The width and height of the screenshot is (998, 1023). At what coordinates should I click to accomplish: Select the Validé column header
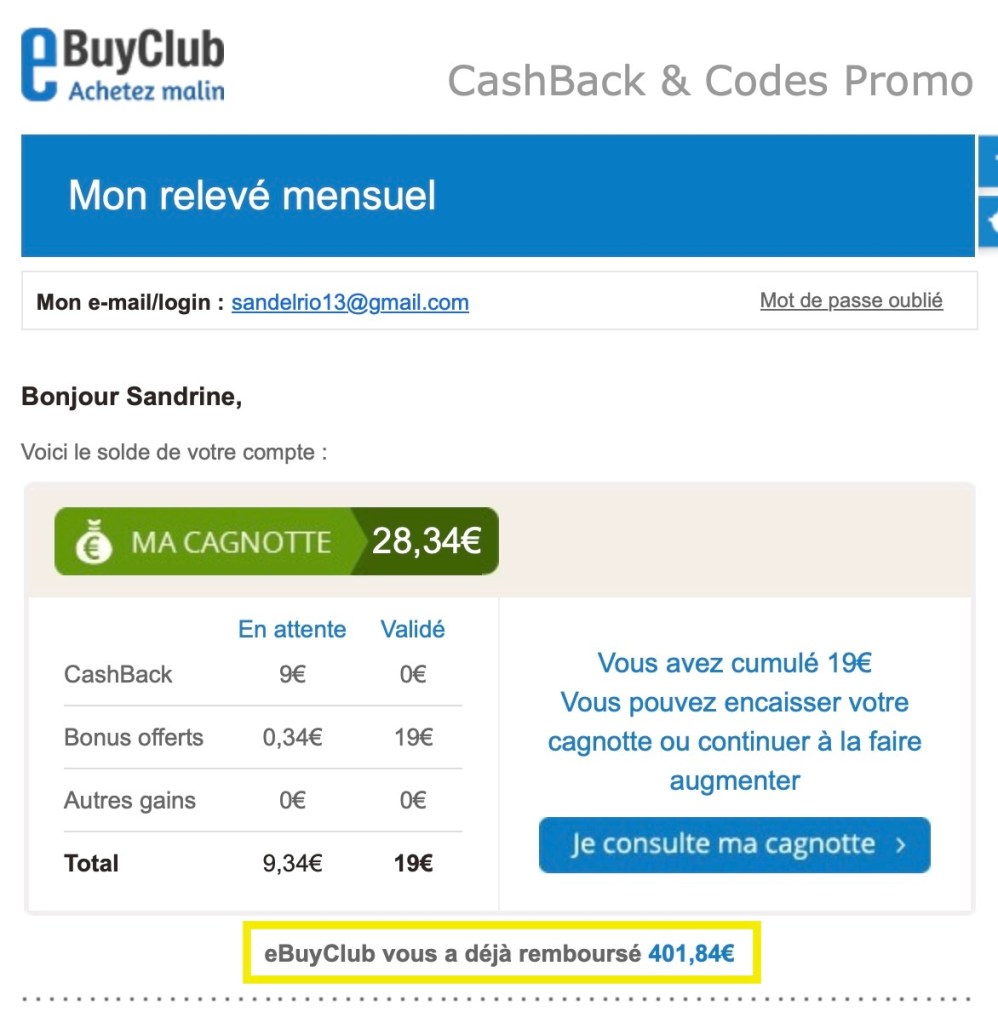coord(413,629)
